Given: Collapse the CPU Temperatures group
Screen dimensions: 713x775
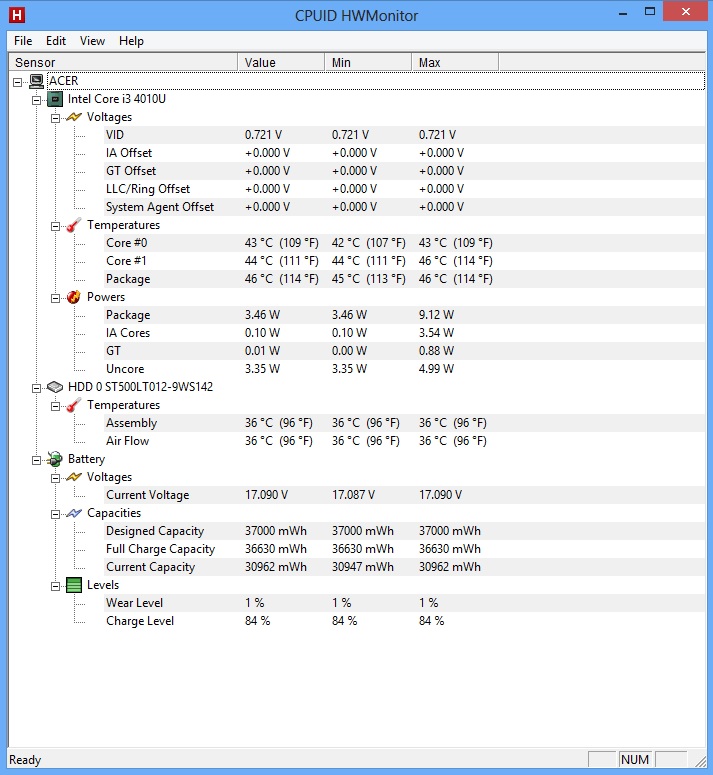Looking at the screenshot, I should (55, 226).
